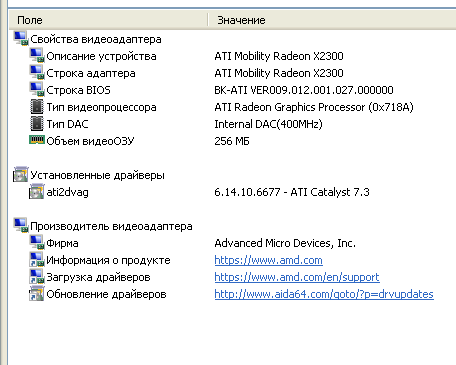456x365 pixels.
Task: Click the 6.14.10.6677 - ATI Catalyst 7.3 value
Action: pyautogui.click(x=292, y=192)
